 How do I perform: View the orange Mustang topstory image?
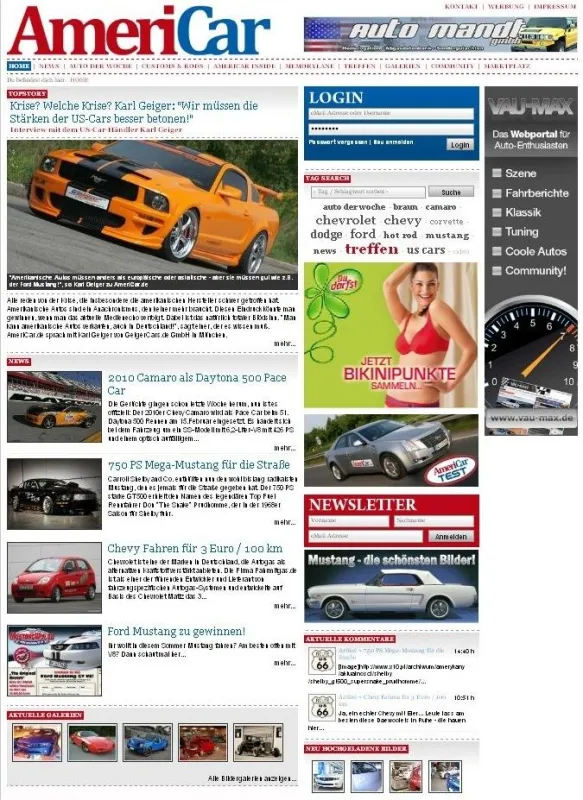[x=152, y=215]
